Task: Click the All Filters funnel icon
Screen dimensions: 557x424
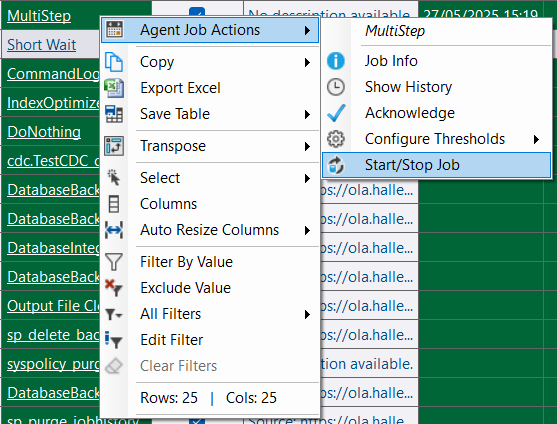Action: (114, 314)
